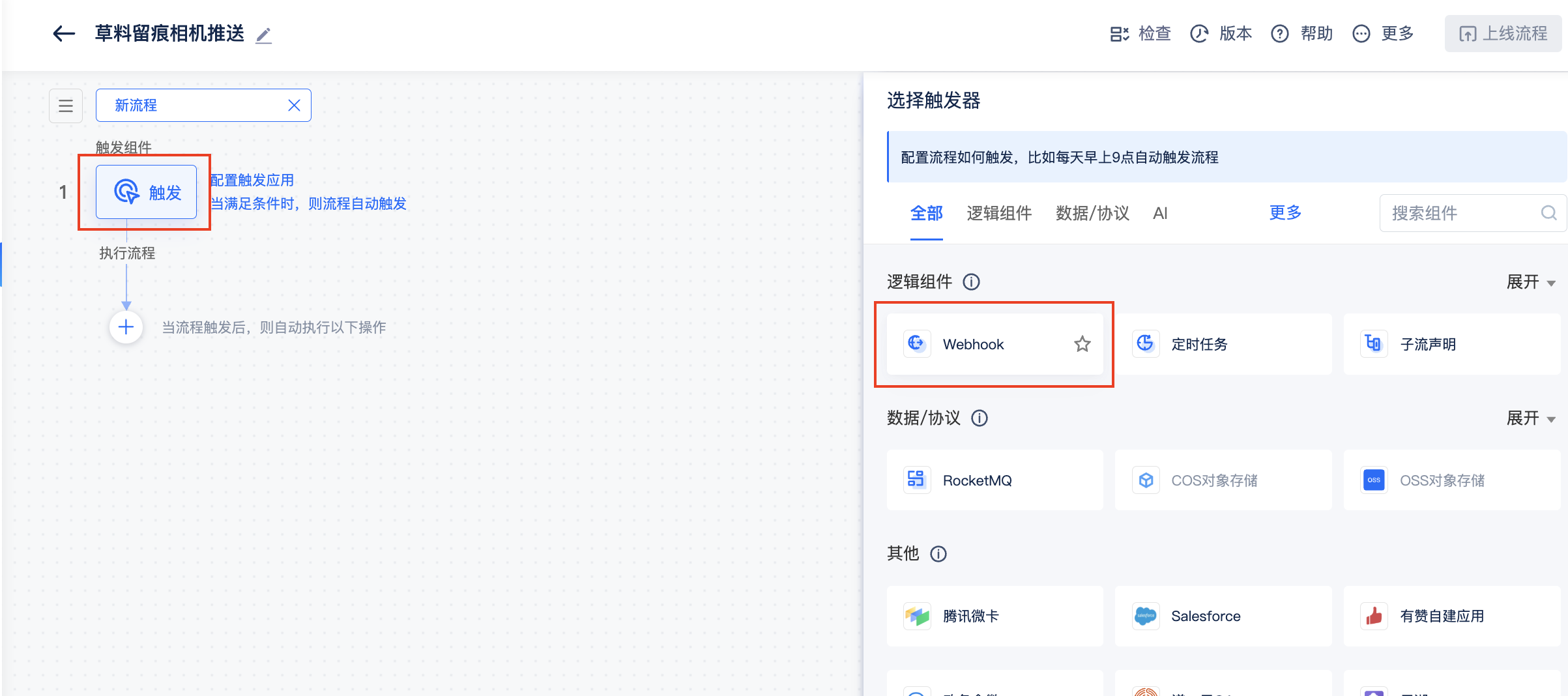The image size is (1568, 696).
Task: Click the 有赞 thumbs-up icon
Action: coord(1374,616)
